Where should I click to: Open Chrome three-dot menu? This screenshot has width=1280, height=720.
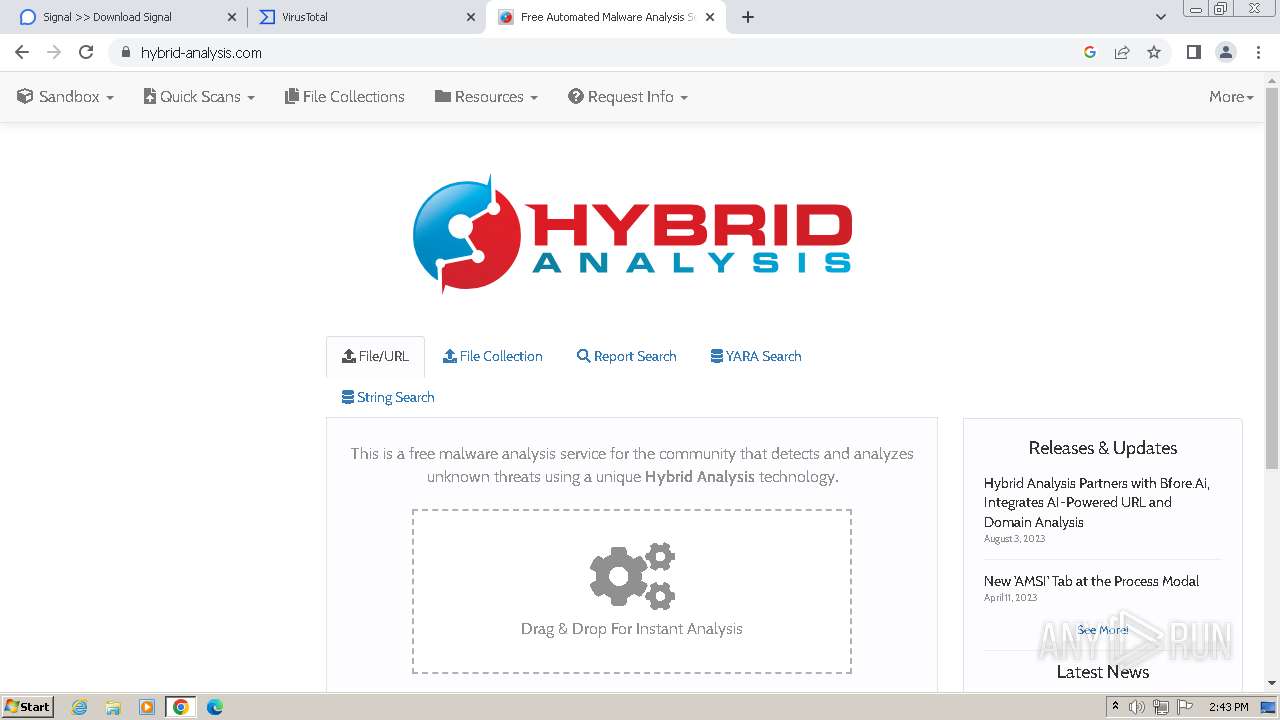pos(1258,52)
